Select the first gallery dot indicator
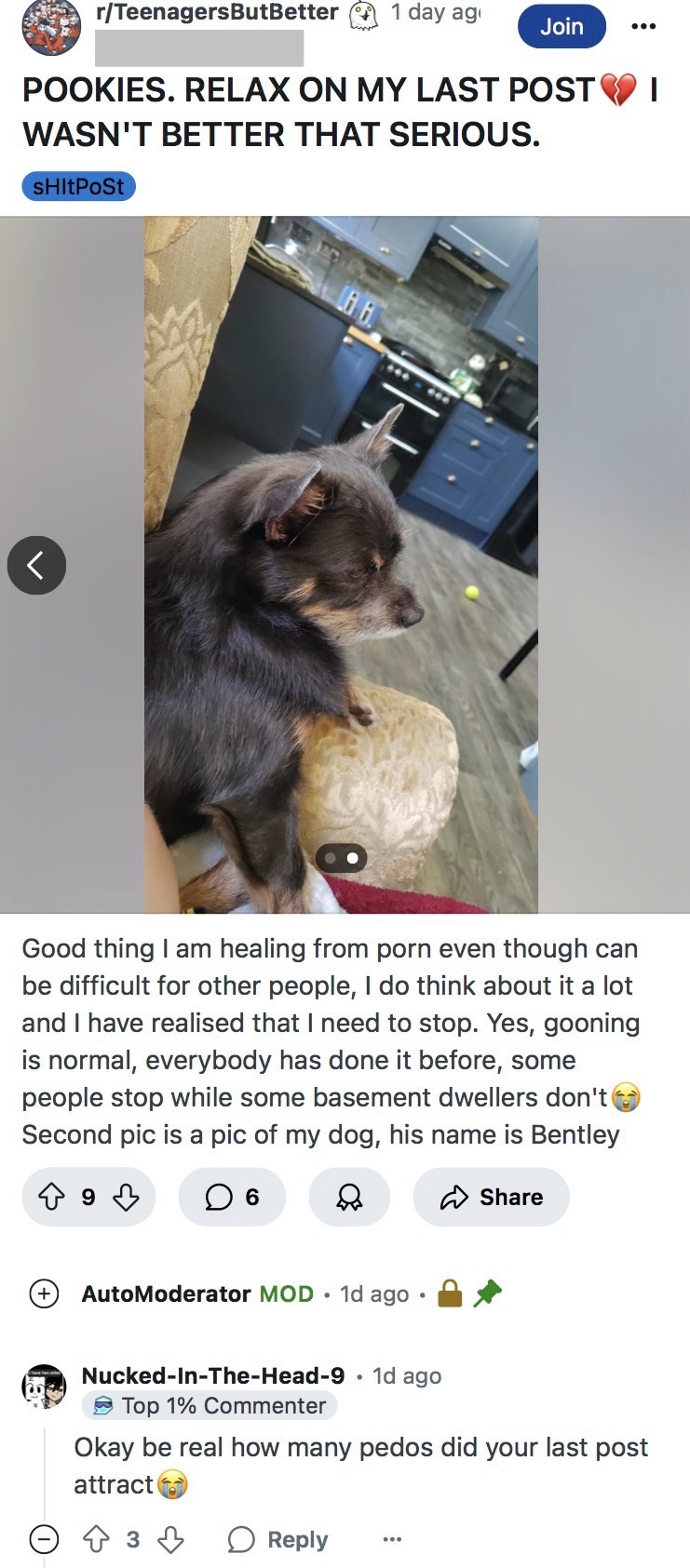Image resolution: width=690 pixels, height=1568 pixels. [331, 858]
